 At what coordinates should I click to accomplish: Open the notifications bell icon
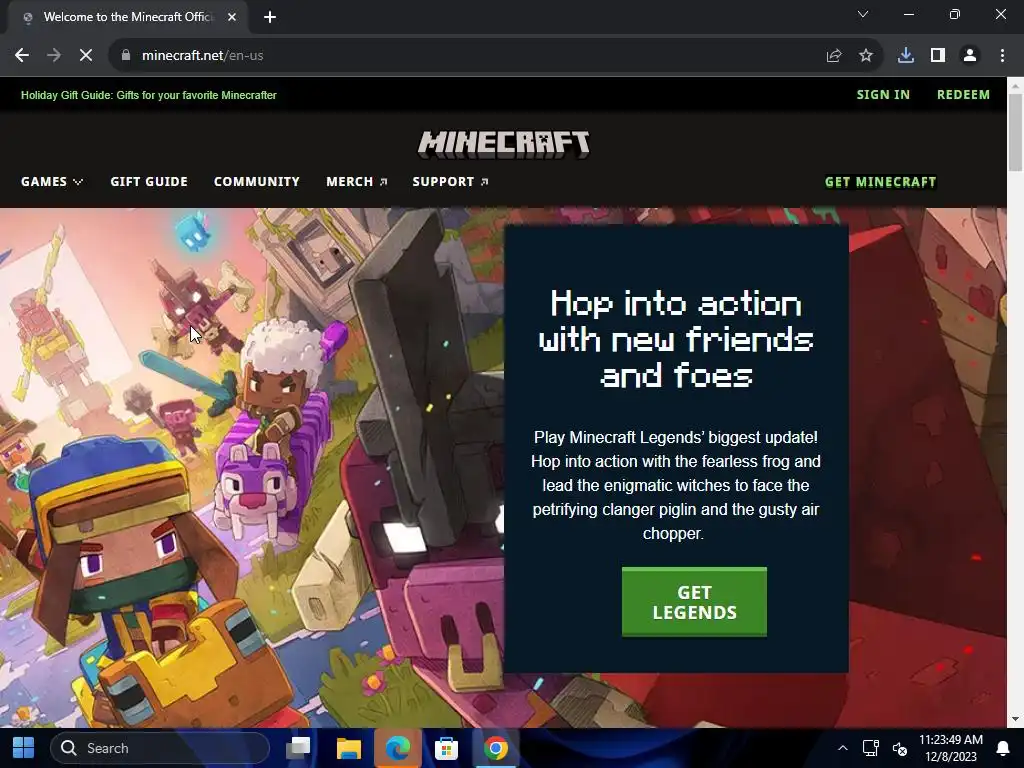(x=1003, y=748)
